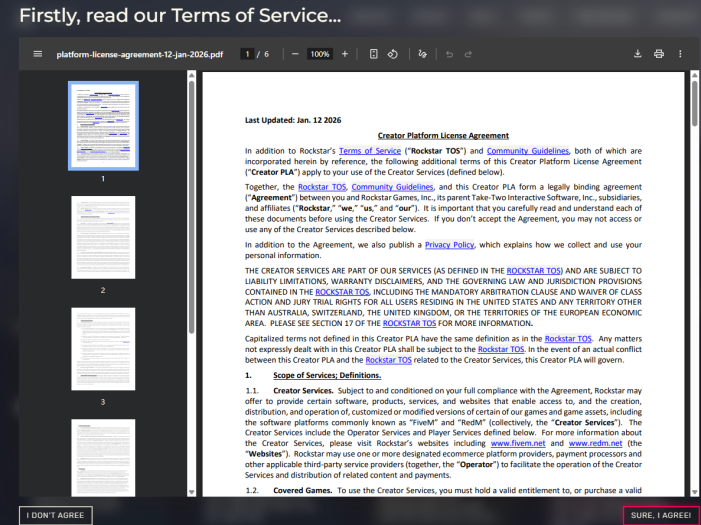Download the PDF file

[x=638, y=54]
